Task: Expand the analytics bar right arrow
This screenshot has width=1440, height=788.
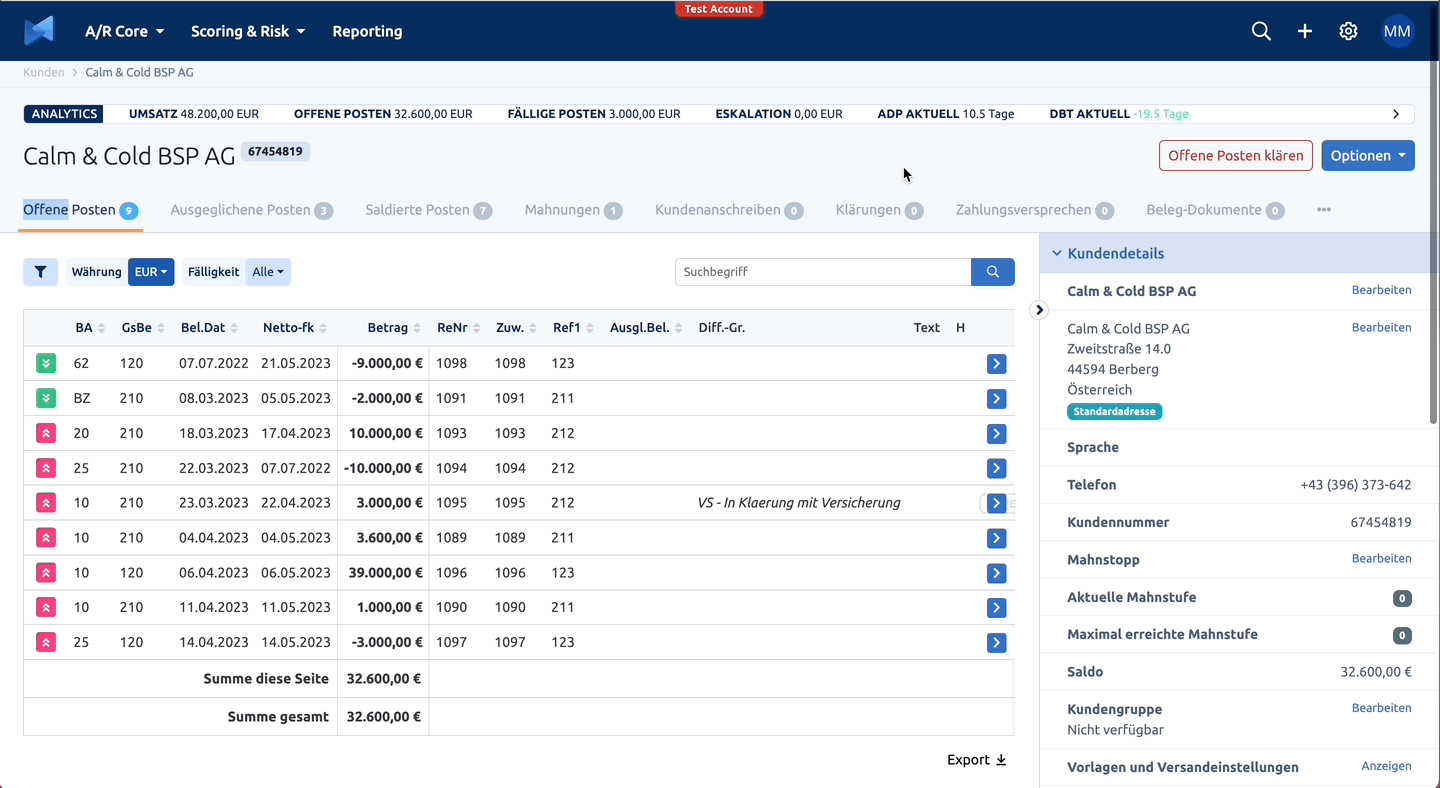Action: click(1396, 114)
